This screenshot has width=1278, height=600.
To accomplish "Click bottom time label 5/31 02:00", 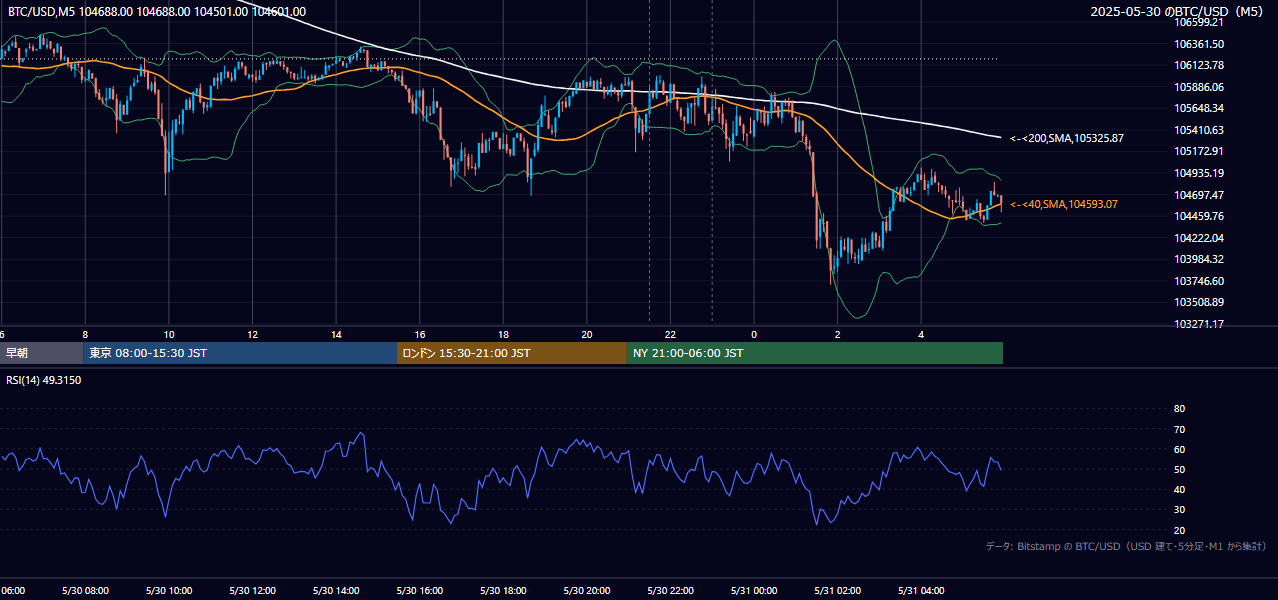I will (x=838, y=591).
